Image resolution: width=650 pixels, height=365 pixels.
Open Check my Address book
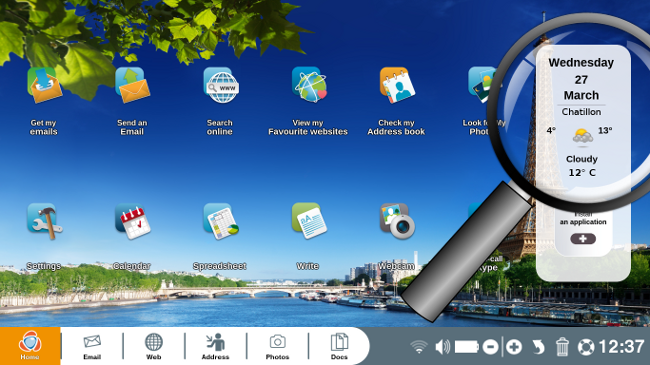click(x=397, y=85)
